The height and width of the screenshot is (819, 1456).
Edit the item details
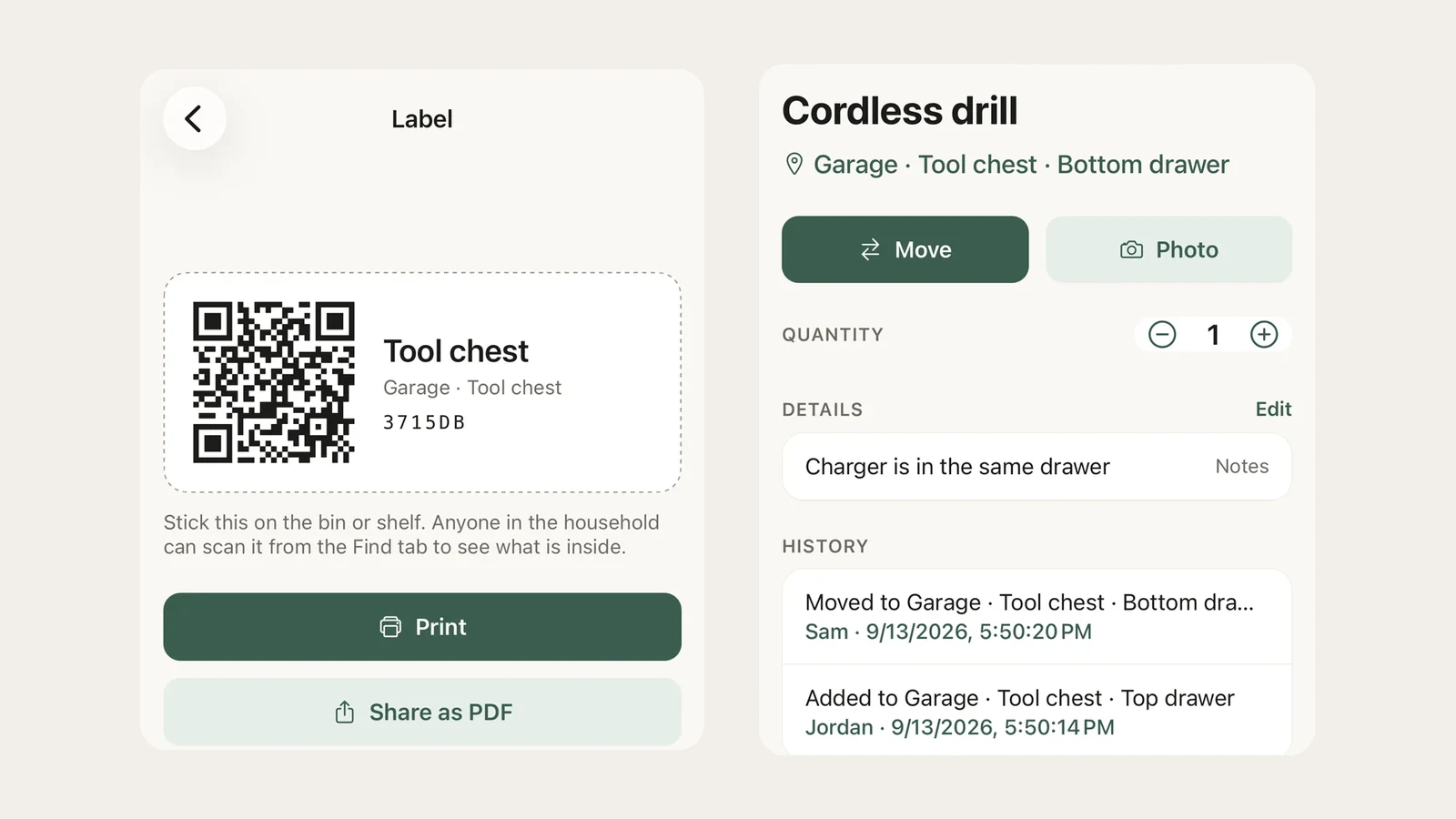tap(1273, 409)
